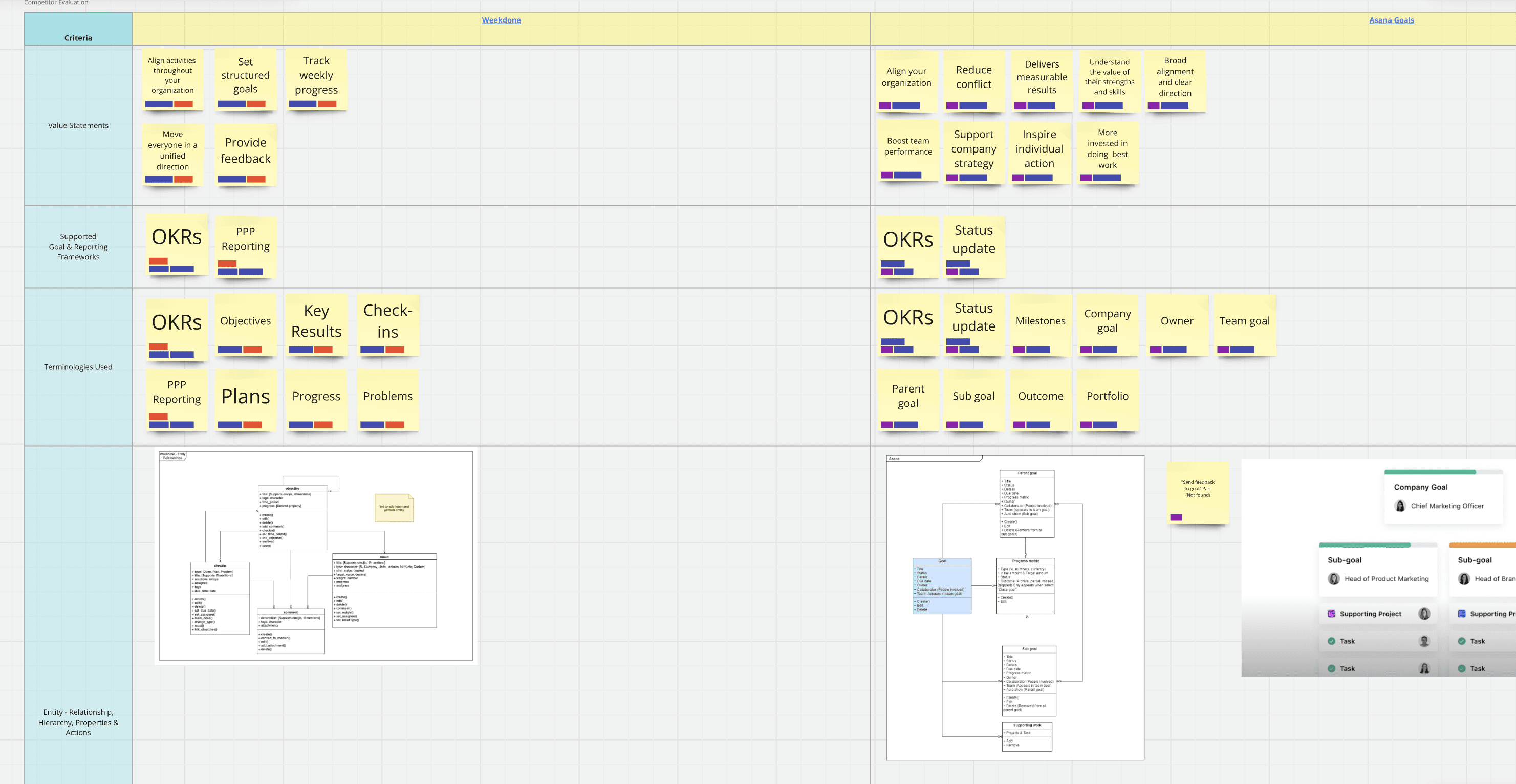Click the Head of Product Marketing avatar

pyautogui.click(x=1334, y=579)
